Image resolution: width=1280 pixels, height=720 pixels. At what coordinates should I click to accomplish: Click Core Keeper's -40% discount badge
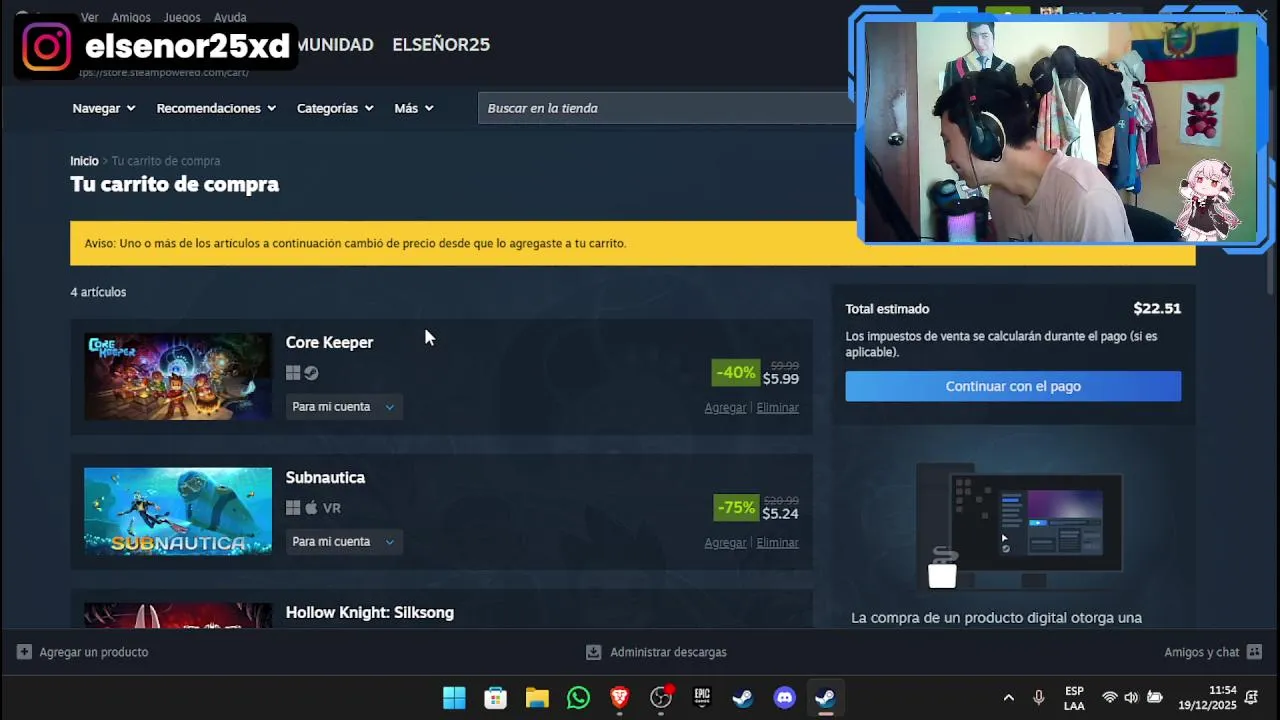tap(735, 372)
